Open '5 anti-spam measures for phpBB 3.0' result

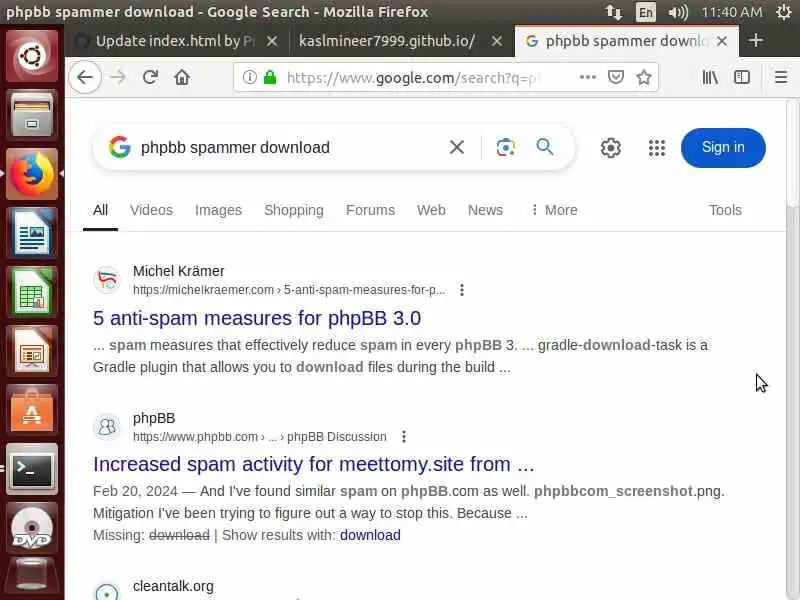(257, 318)
